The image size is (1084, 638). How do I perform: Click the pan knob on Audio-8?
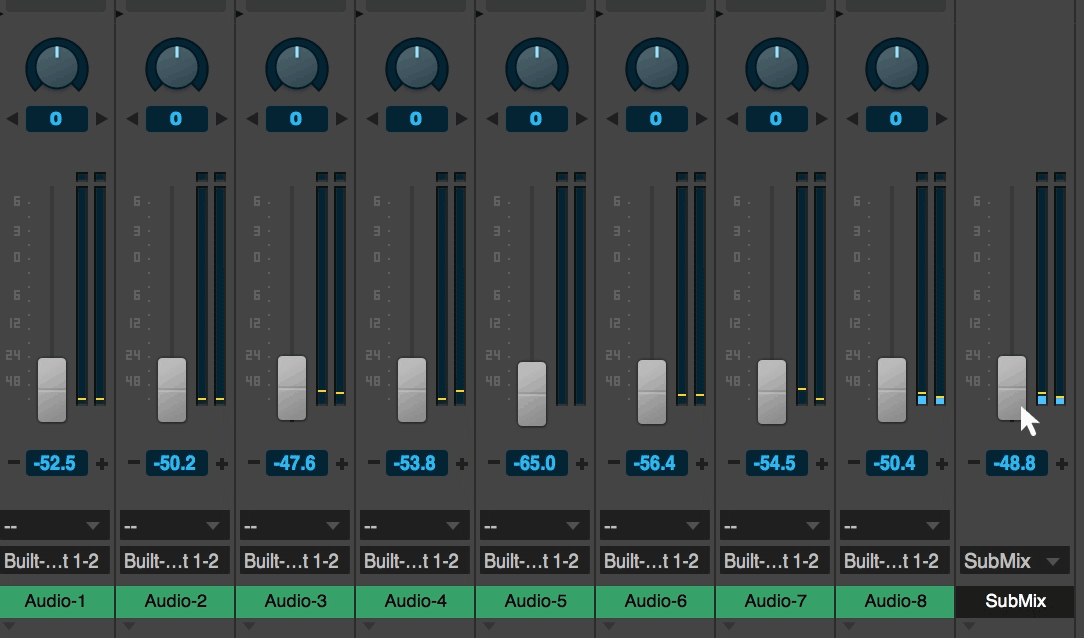(896, 67)
